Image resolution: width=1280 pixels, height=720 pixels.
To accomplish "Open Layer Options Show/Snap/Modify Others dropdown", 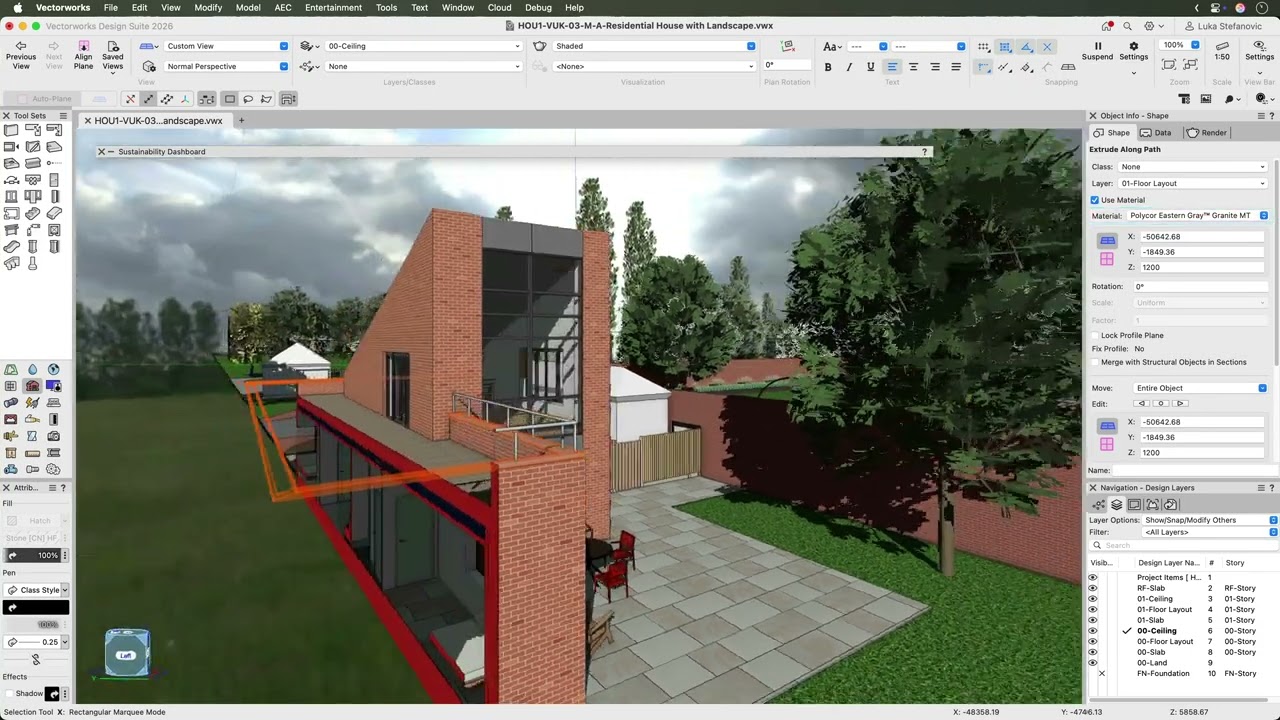I will click(1210, 520).
